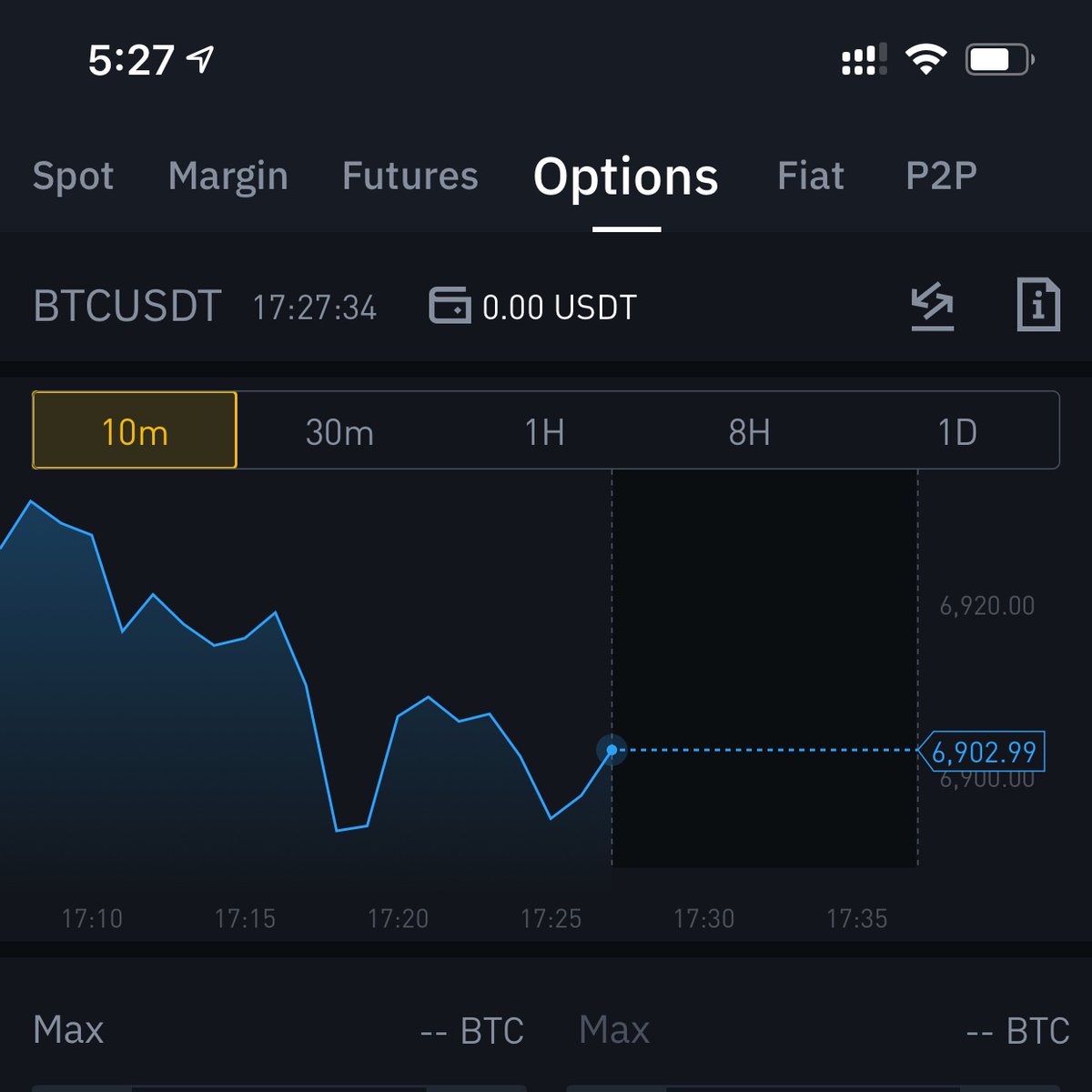Viewport: 1092px width, 1092px height.
Task: Tap the location arrow in status bar
Action: [x=200, y=60]
